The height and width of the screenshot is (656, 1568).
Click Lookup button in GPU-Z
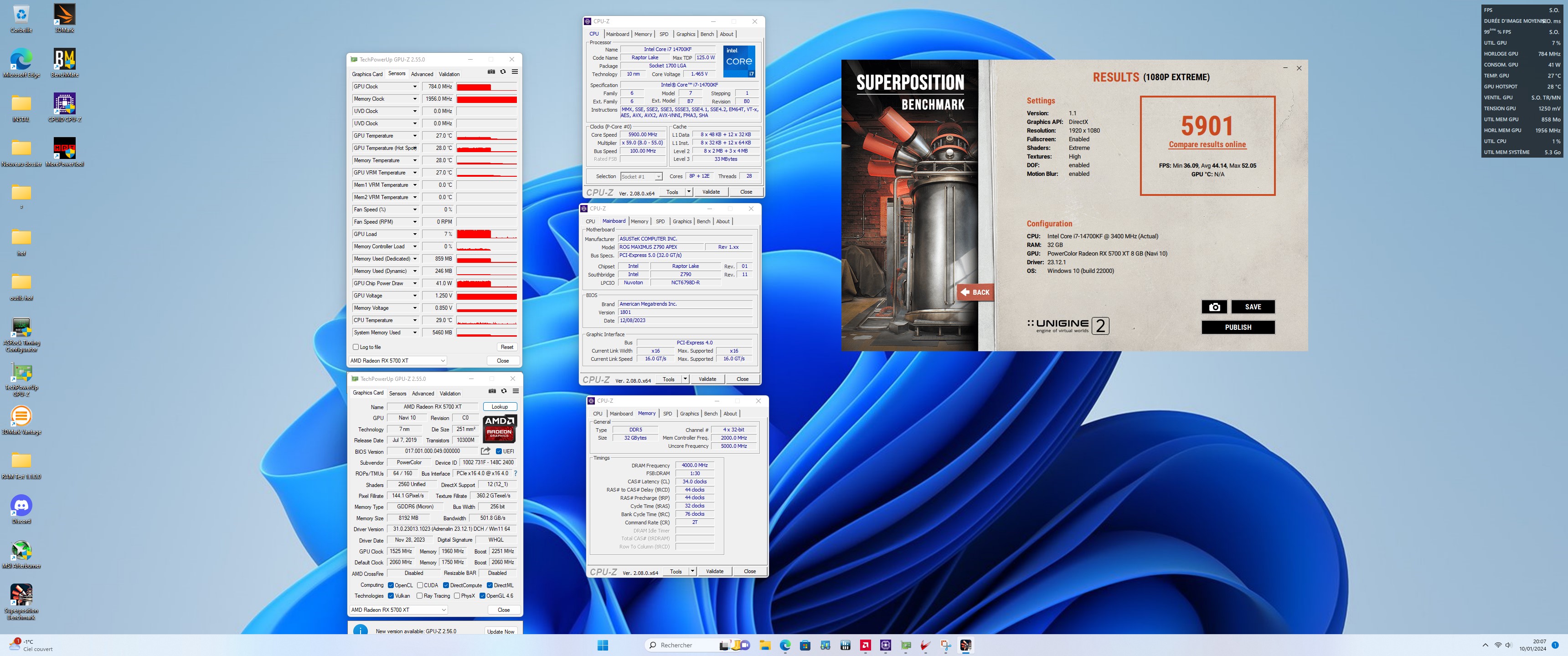500,406
